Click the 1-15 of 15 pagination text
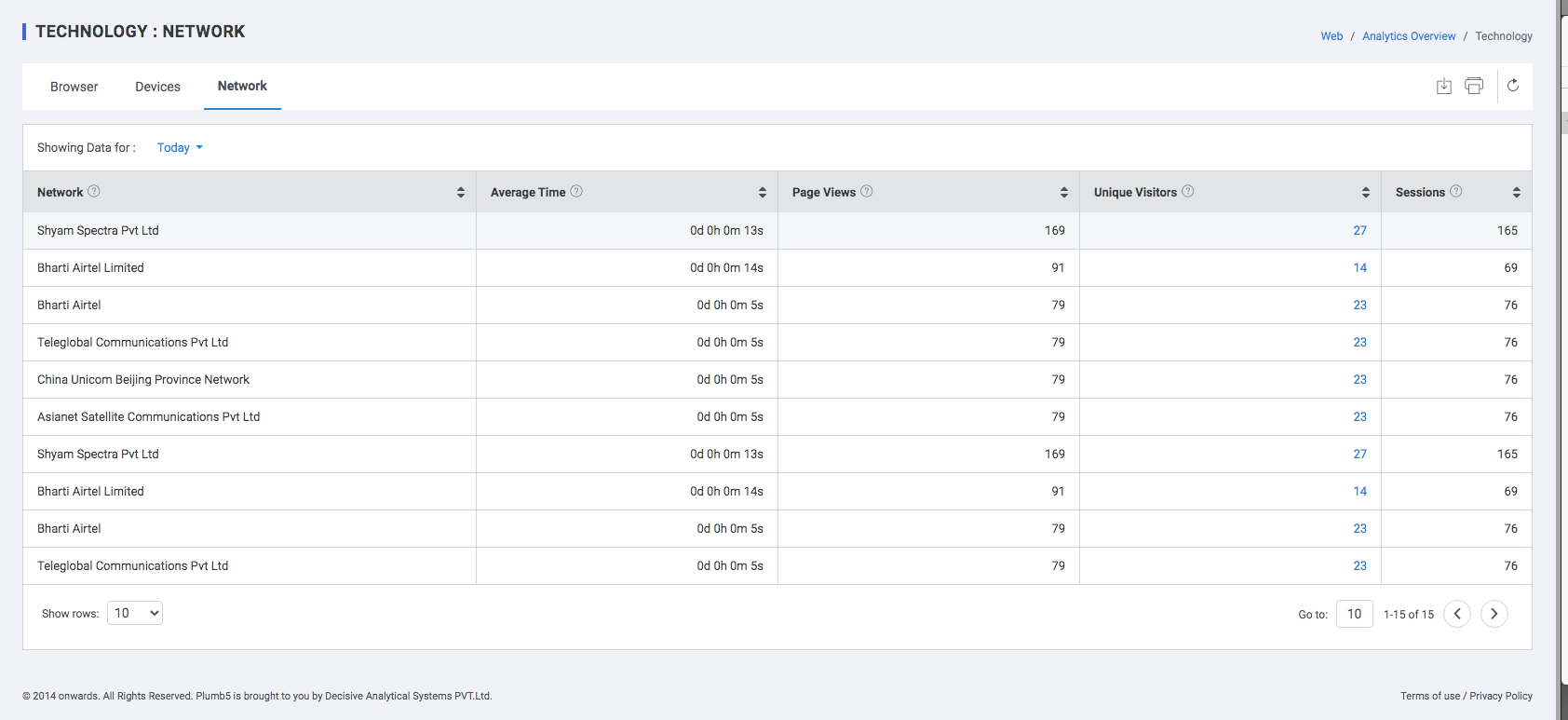 [x=1409, y=614]
